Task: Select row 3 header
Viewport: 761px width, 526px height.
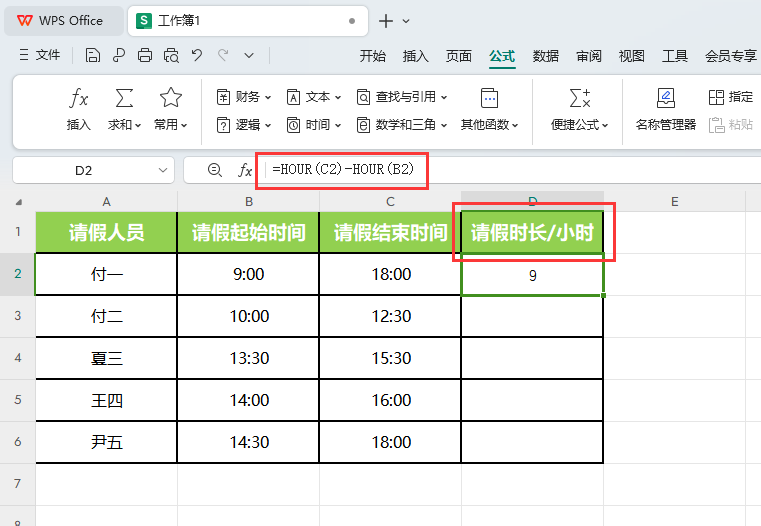Action: click(17, 316)
